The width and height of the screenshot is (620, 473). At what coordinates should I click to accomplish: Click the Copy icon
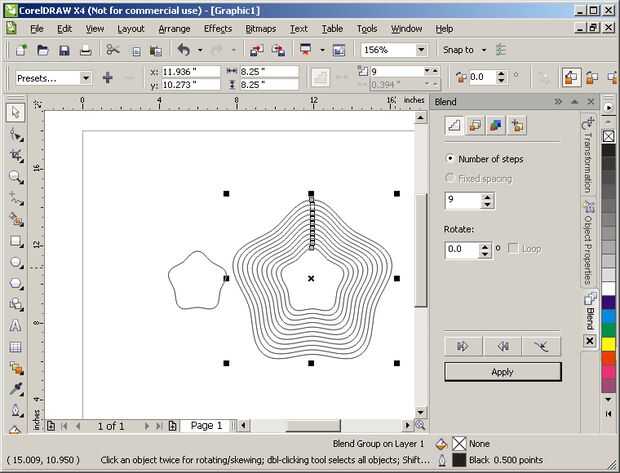(136, 51)
